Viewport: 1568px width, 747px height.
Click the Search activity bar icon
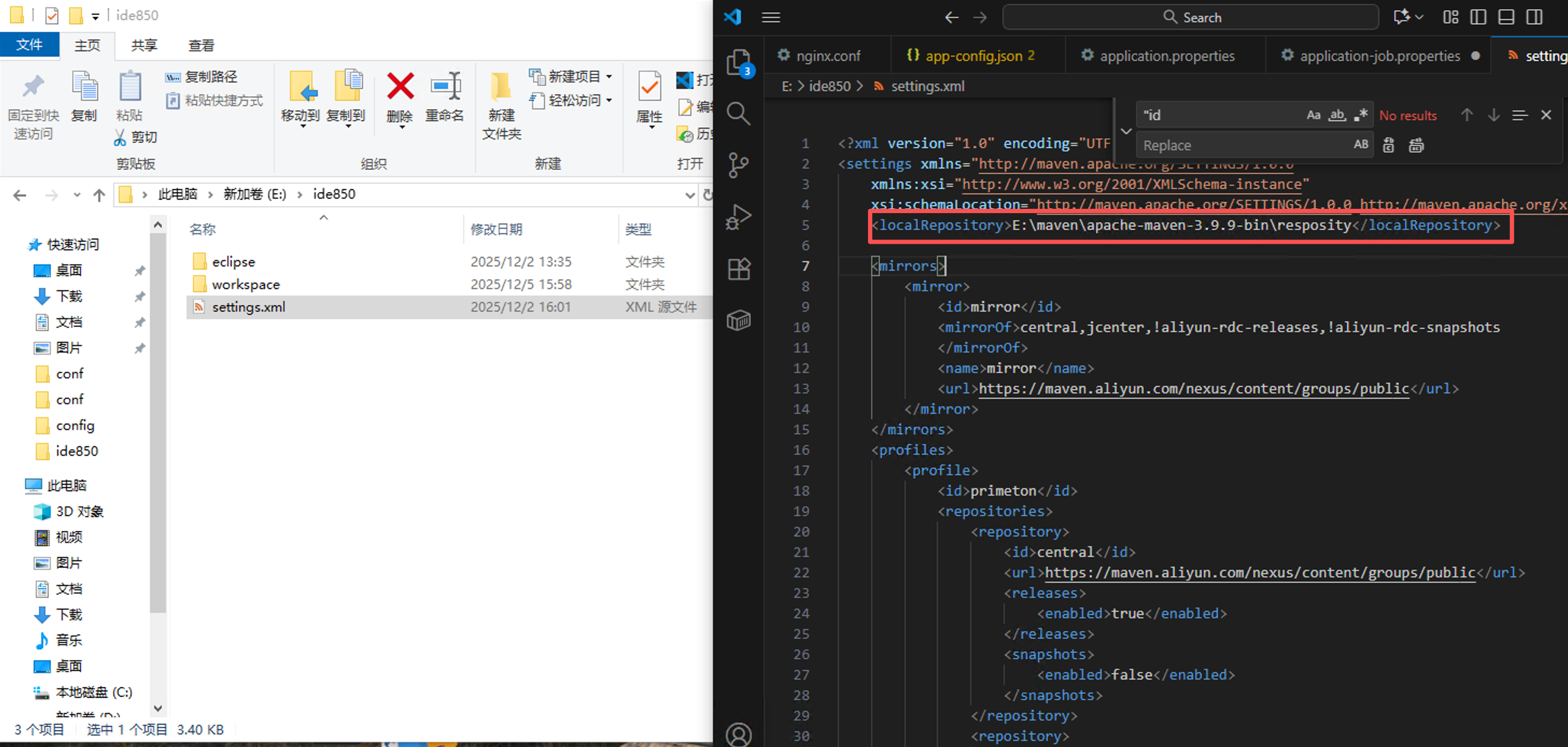(738, 113)
